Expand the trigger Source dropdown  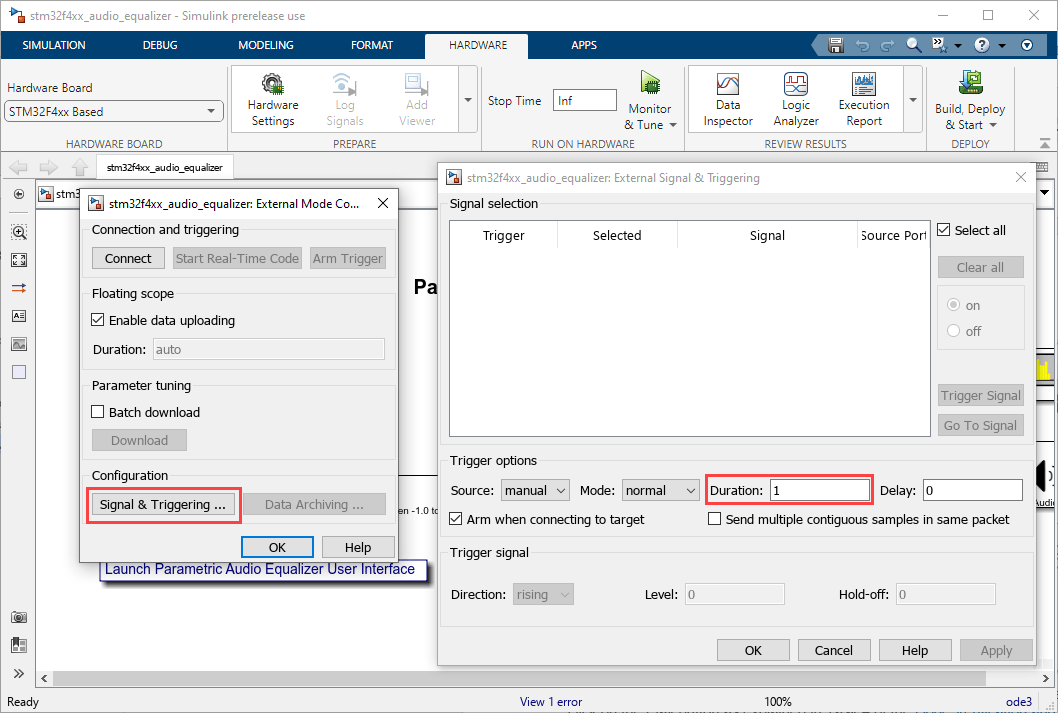pyautogui.click(x=535, y=490)
